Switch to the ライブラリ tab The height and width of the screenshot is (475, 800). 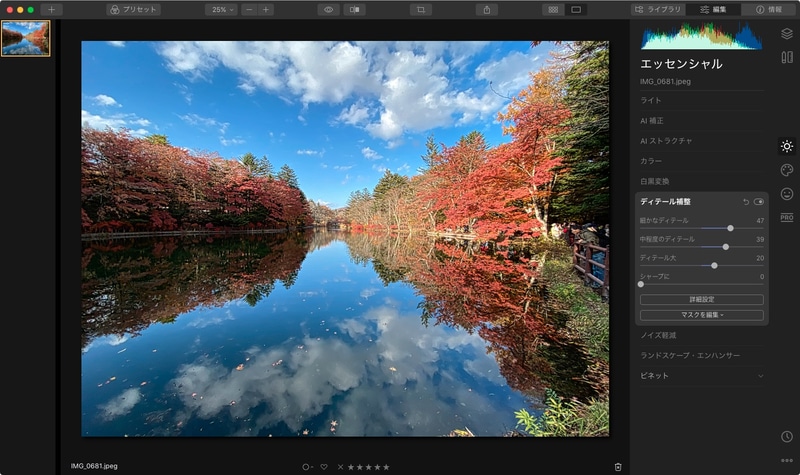pyautogui.click(x=658, y=10)
